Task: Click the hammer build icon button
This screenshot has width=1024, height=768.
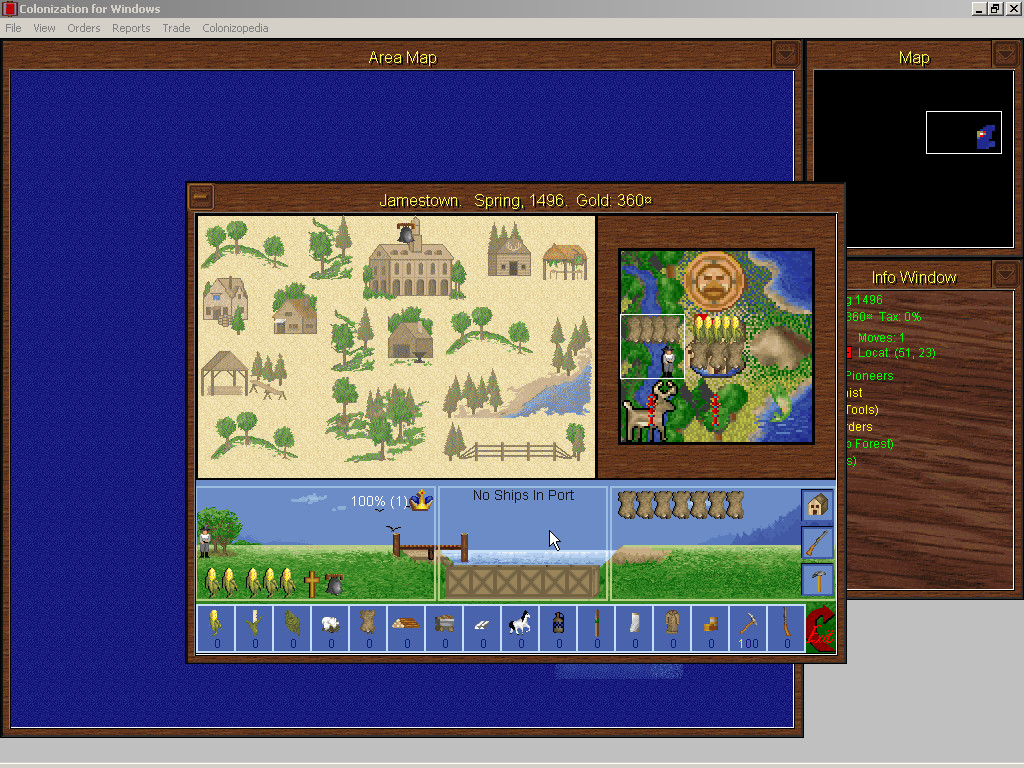Action: pyautogui.click(x=818, y=580)
